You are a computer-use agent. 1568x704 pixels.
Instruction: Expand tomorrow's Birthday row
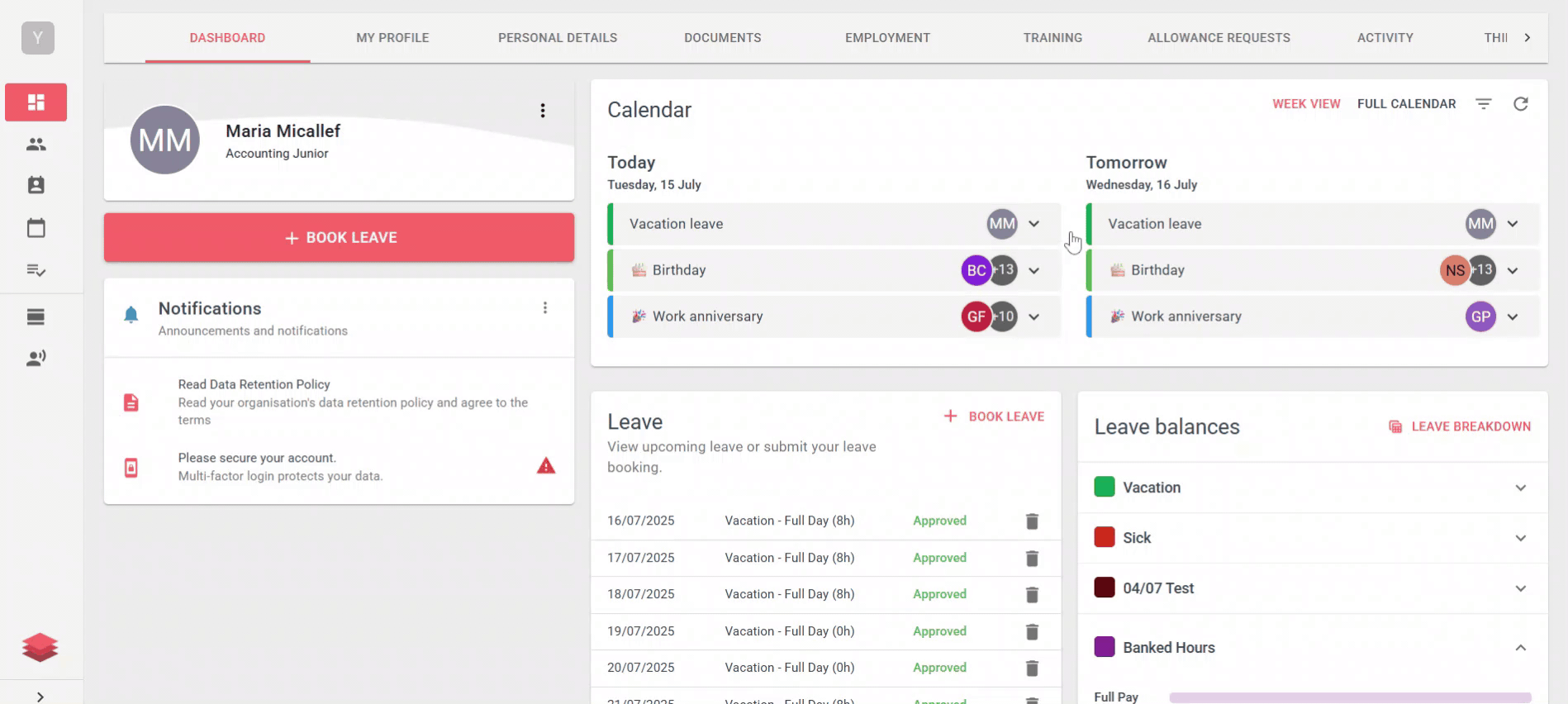click(1513, 270)
